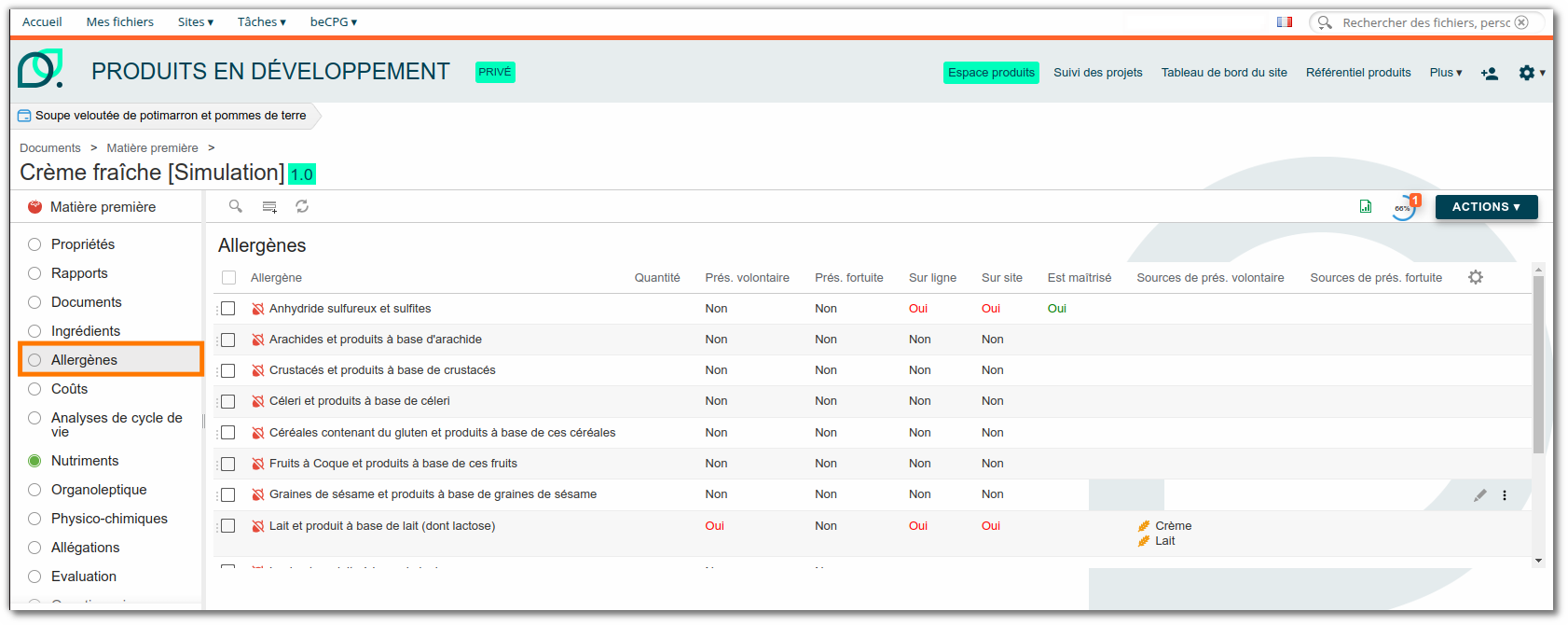Open the Mes fichiers menu item

point(120,21)
